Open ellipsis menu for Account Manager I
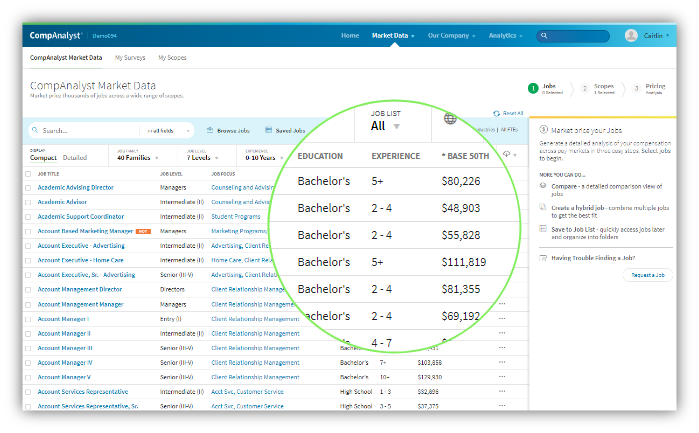 (x=502, y=319)
